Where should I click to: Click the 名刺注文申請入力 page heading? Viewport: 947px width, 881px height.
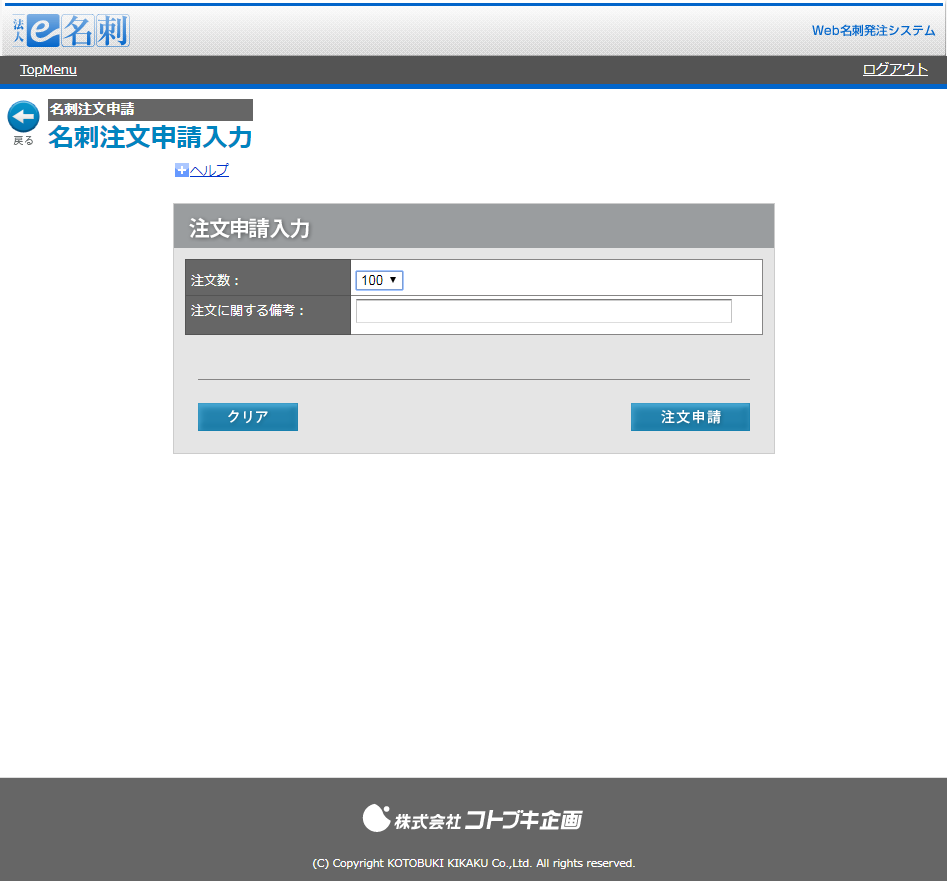click(150, 137)
